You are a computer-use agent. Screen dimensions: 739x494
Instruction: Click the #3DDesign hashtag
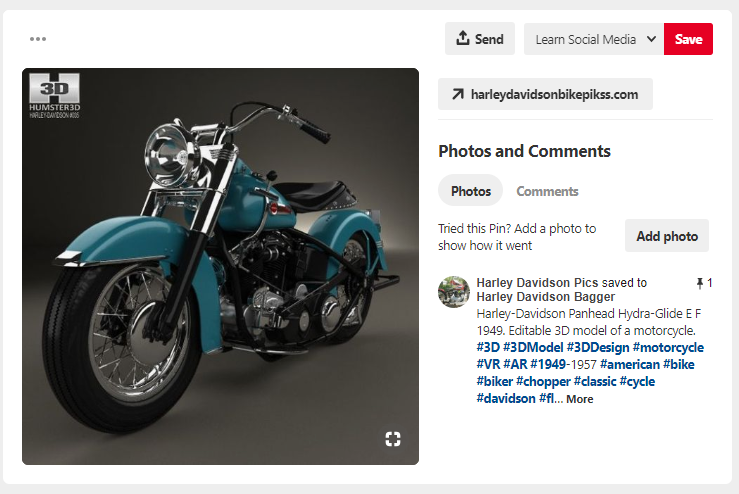(598, 347)
